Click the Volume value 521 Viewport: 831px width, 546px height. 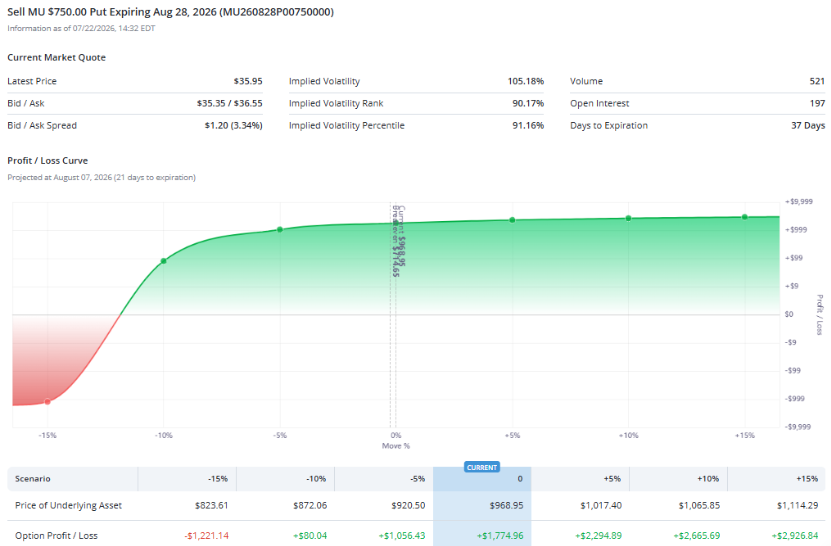[817, 81]
